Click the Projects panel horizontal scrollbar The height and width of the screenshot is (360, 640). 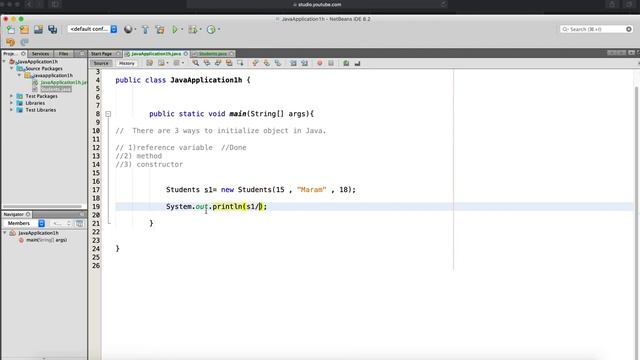(x=42, y=206)
